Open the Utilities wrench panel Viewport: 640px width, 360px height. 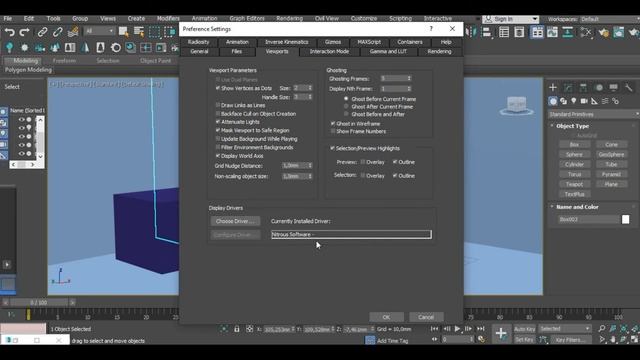click(x=629, y=87)
